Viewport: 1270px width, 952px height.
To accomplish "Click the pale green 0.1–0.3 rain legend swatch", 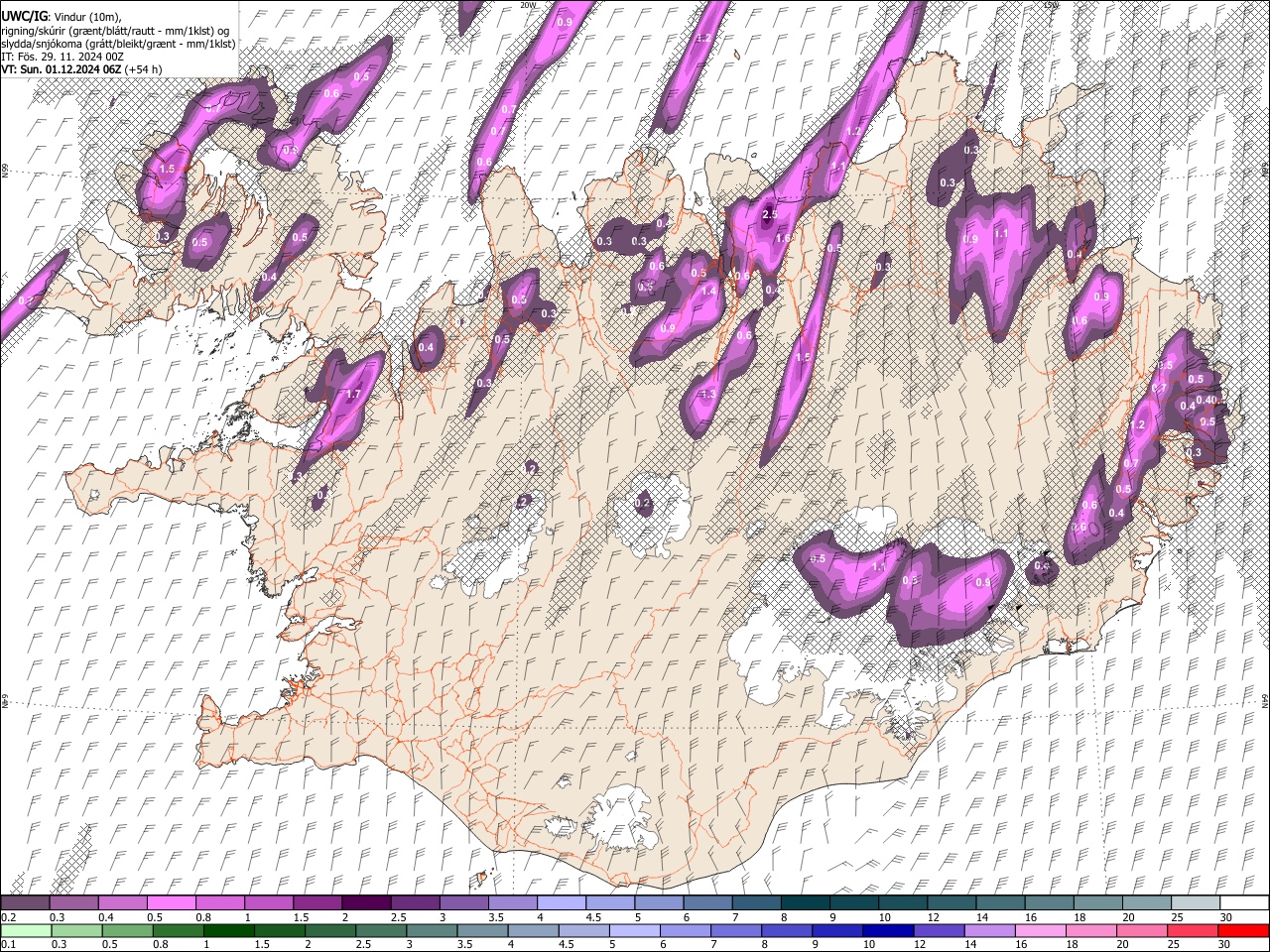I will click(x=25, y=930).
